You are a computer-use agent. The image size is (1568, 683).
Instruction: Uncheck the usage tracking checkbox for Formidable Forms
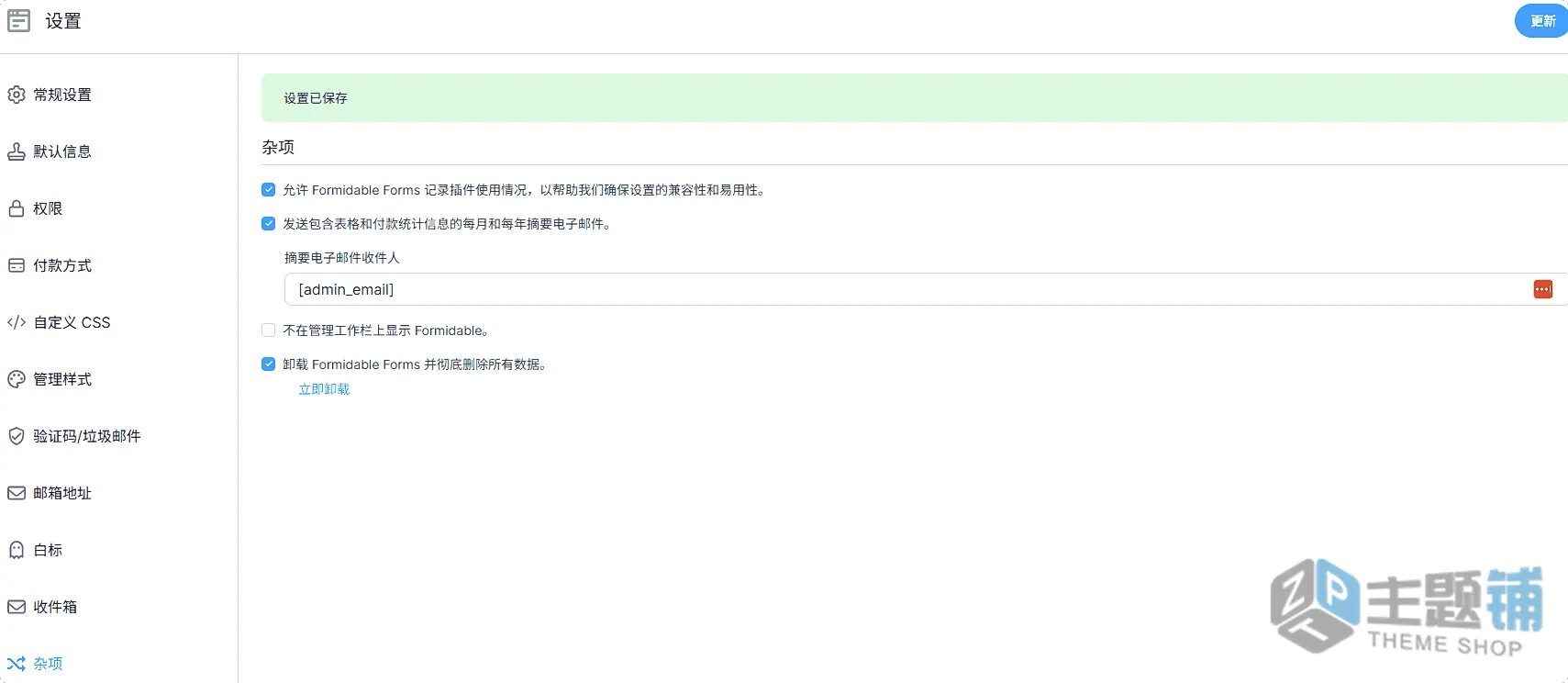pyautogui.click(x=268, y=190)
